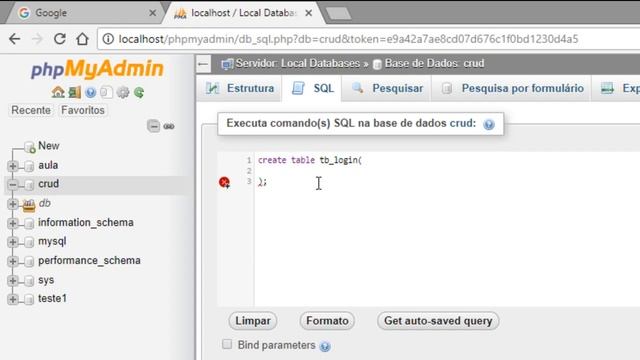
Task: Go back in browser
Action: click(15, 39)
